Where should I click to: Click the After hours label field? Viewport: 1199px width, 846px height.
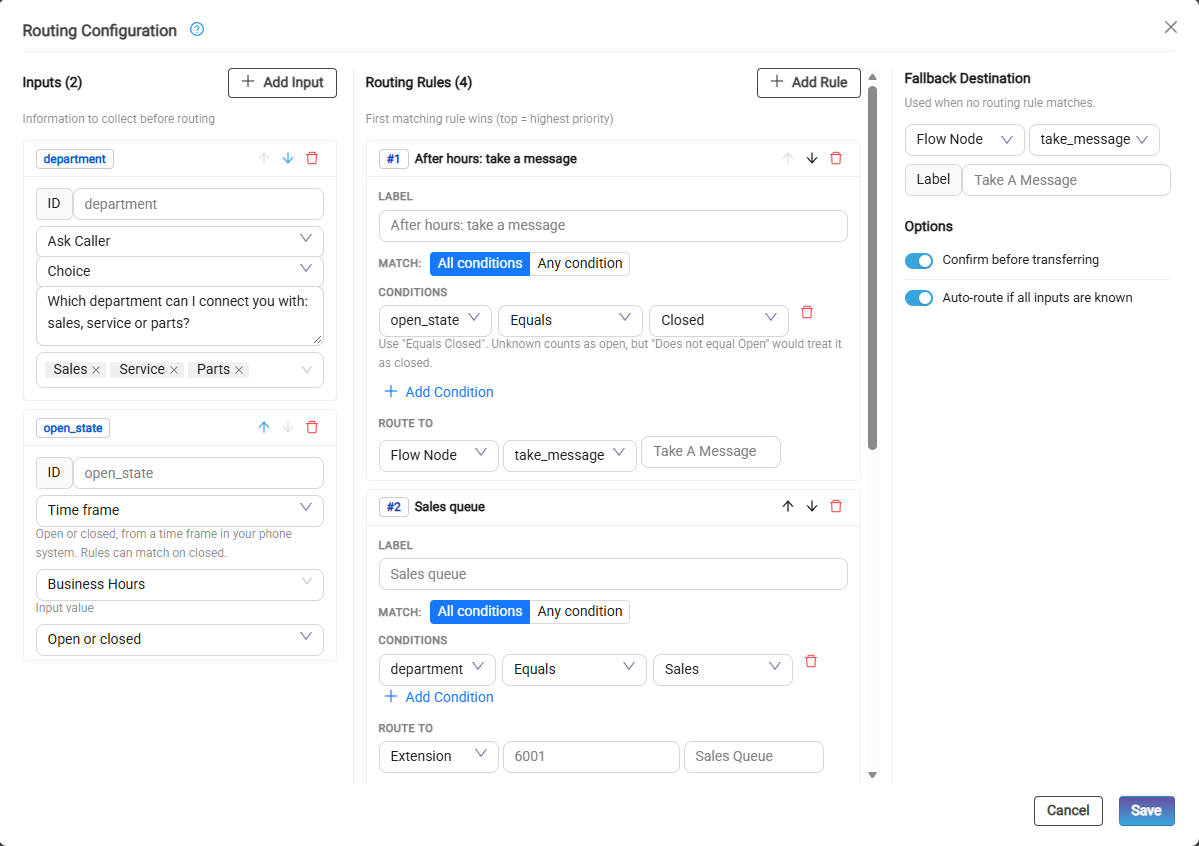tap(612, 226)
